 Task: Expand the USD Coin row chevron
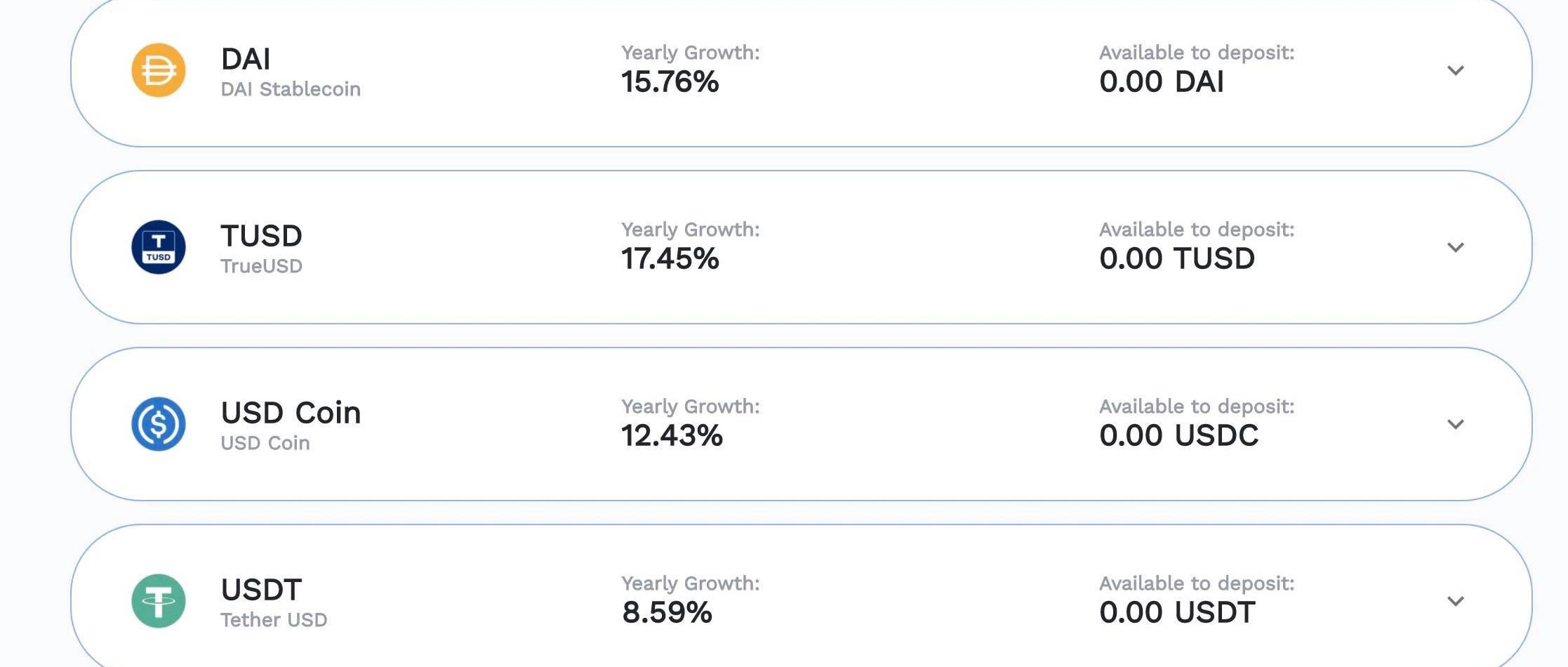pyautogui.click(x=1456, y=424)
